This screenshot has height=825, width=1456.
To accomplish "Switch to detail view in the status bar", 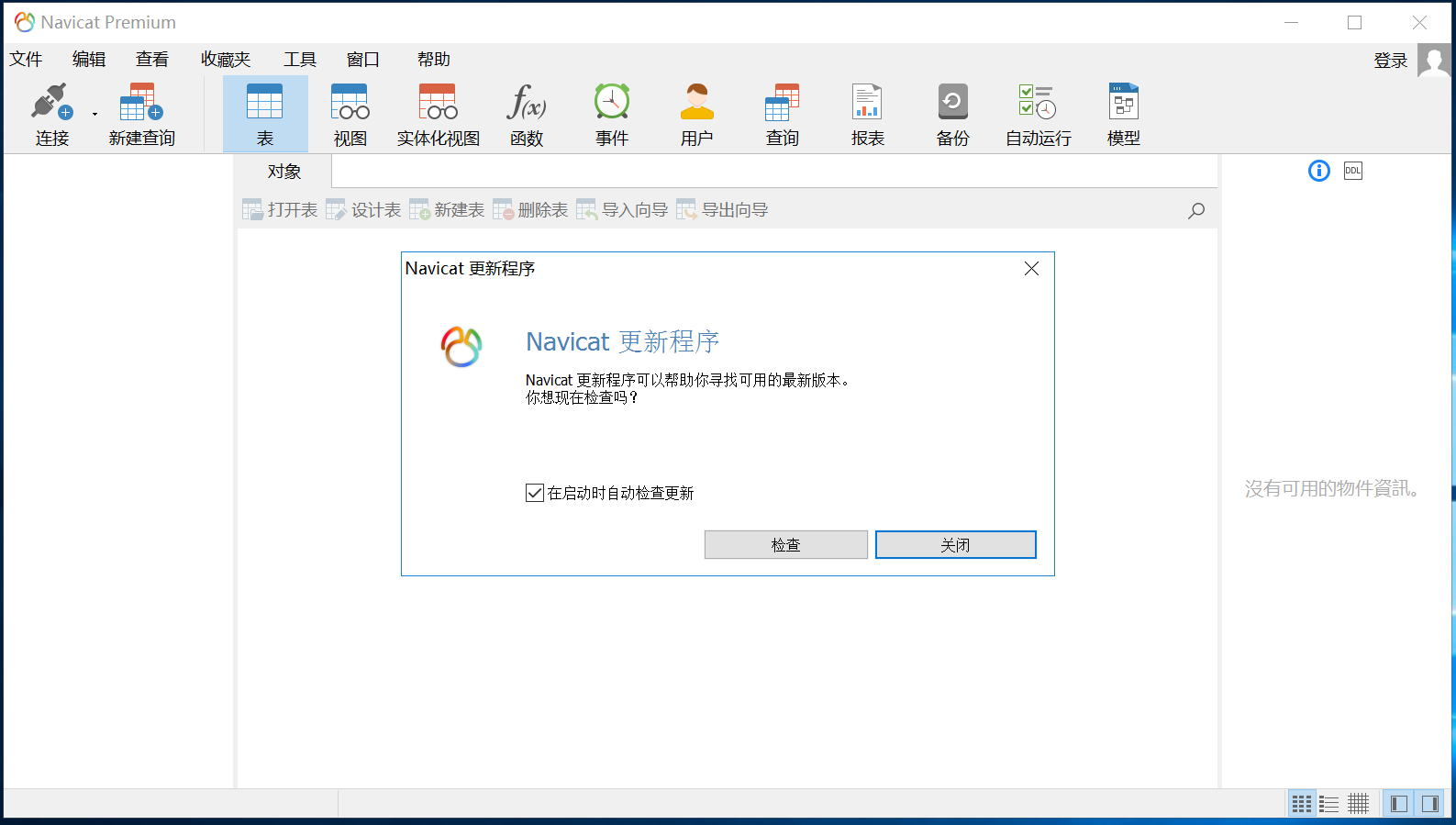I will (x=1358, y=804).
